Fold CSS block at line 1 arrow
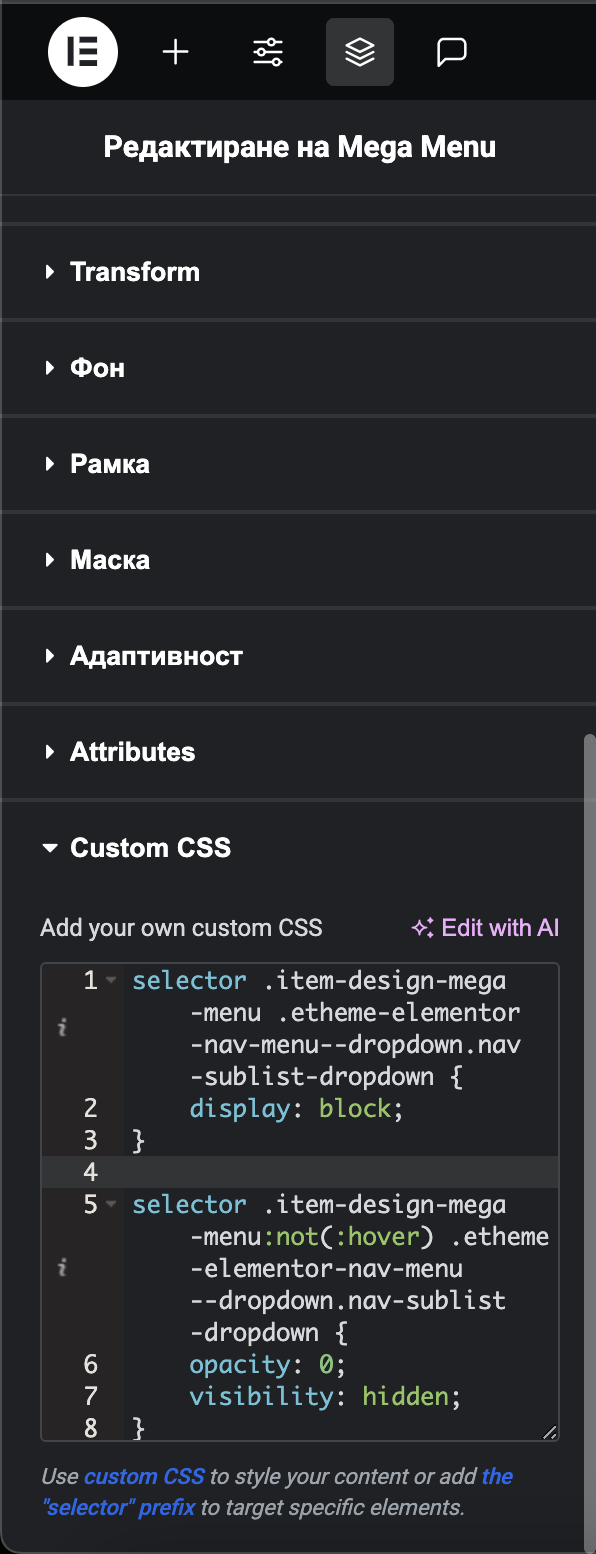This screenshot has height=1554, width=596. [x=111, y=980]
